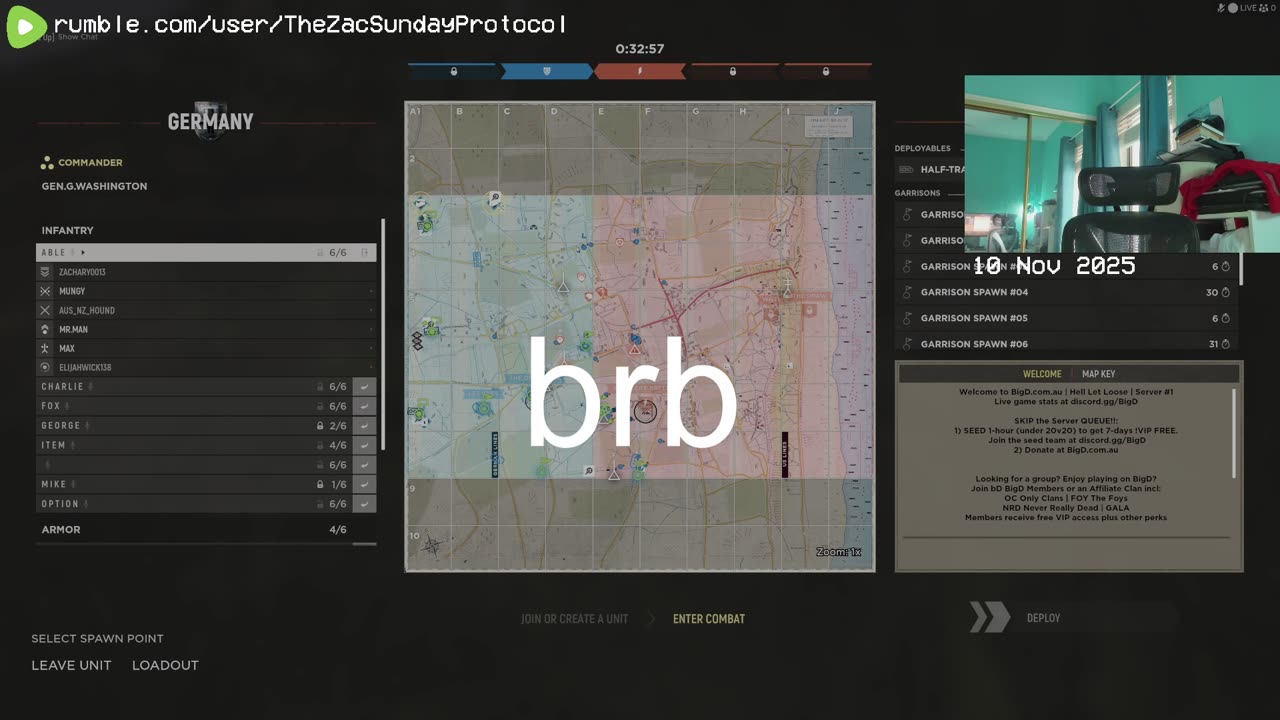1280x720 pixels.
Task: Select the ENTER COMBAT step
Action: pyautogui.click(x=709, y=619)
